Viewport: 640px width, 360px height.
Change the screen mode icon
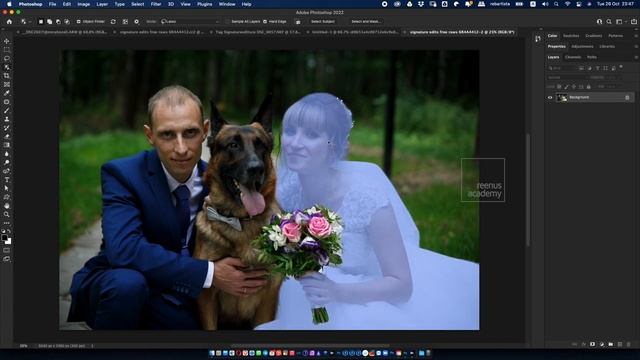(7, 259)
